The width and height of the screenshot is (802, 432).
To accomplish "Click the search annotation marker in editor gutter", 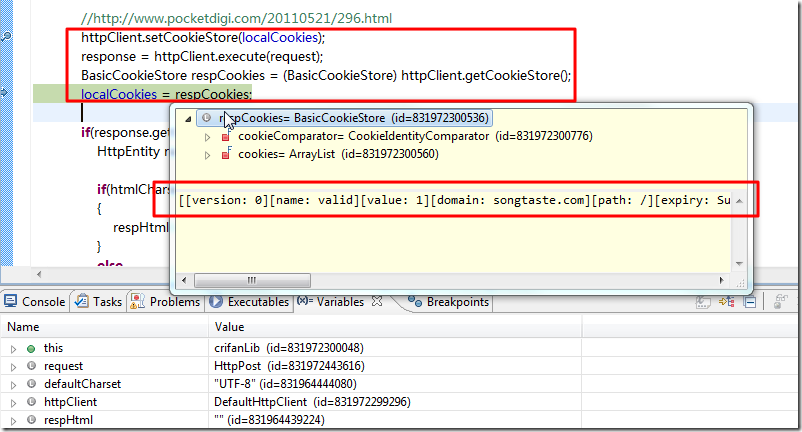I will point(6,36).
